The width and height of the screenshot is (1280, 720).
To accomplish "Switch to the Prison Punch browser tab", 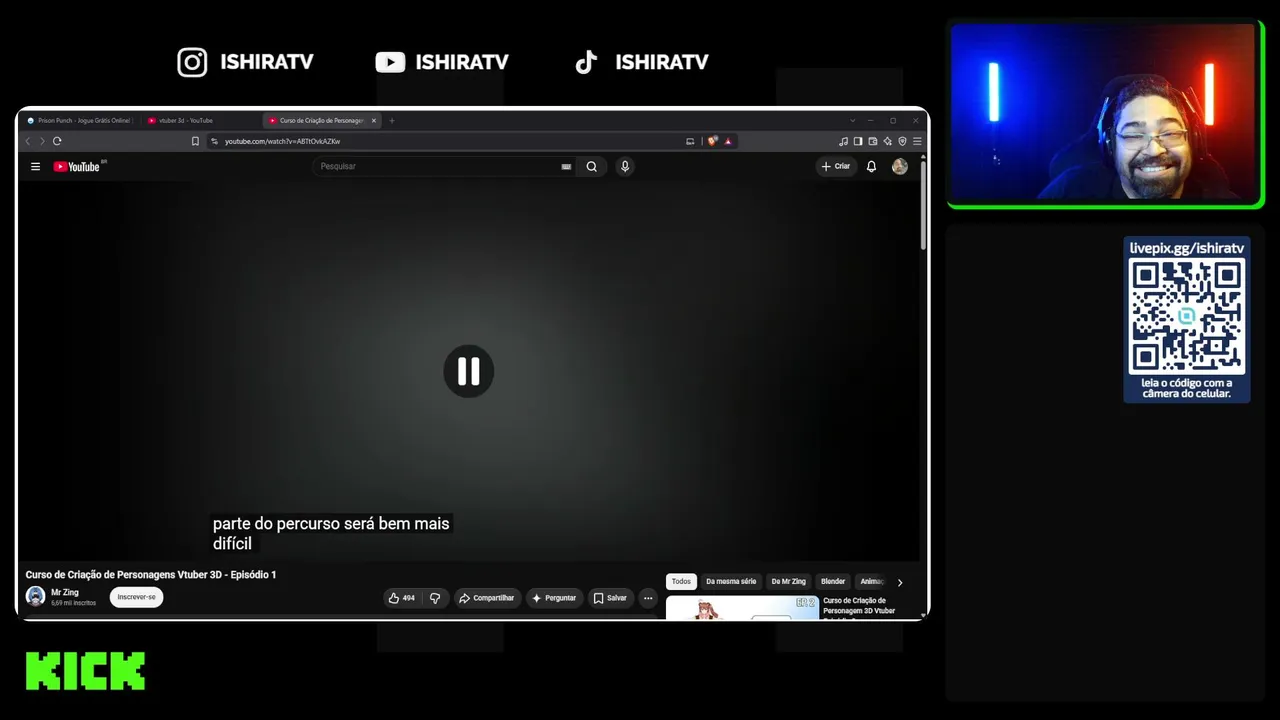I will point(80,121).
